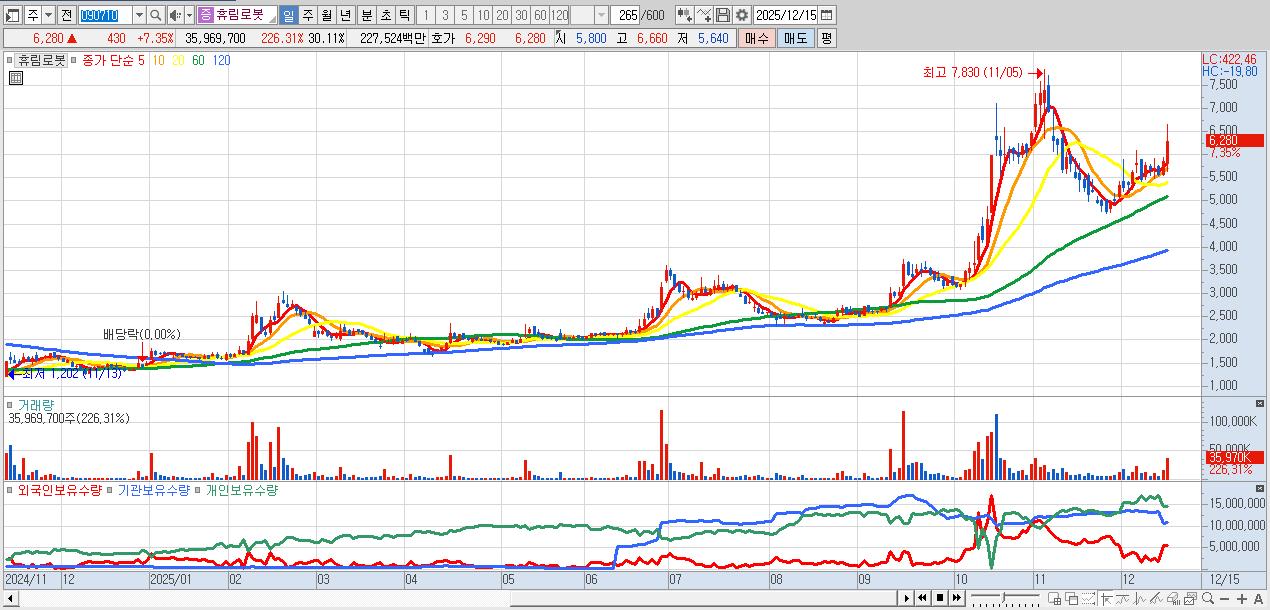Image resolution: width=1270 pixels, height=610 pixels.
Task: Click the 개인보유수량 legend label
Action: (242, 490)
